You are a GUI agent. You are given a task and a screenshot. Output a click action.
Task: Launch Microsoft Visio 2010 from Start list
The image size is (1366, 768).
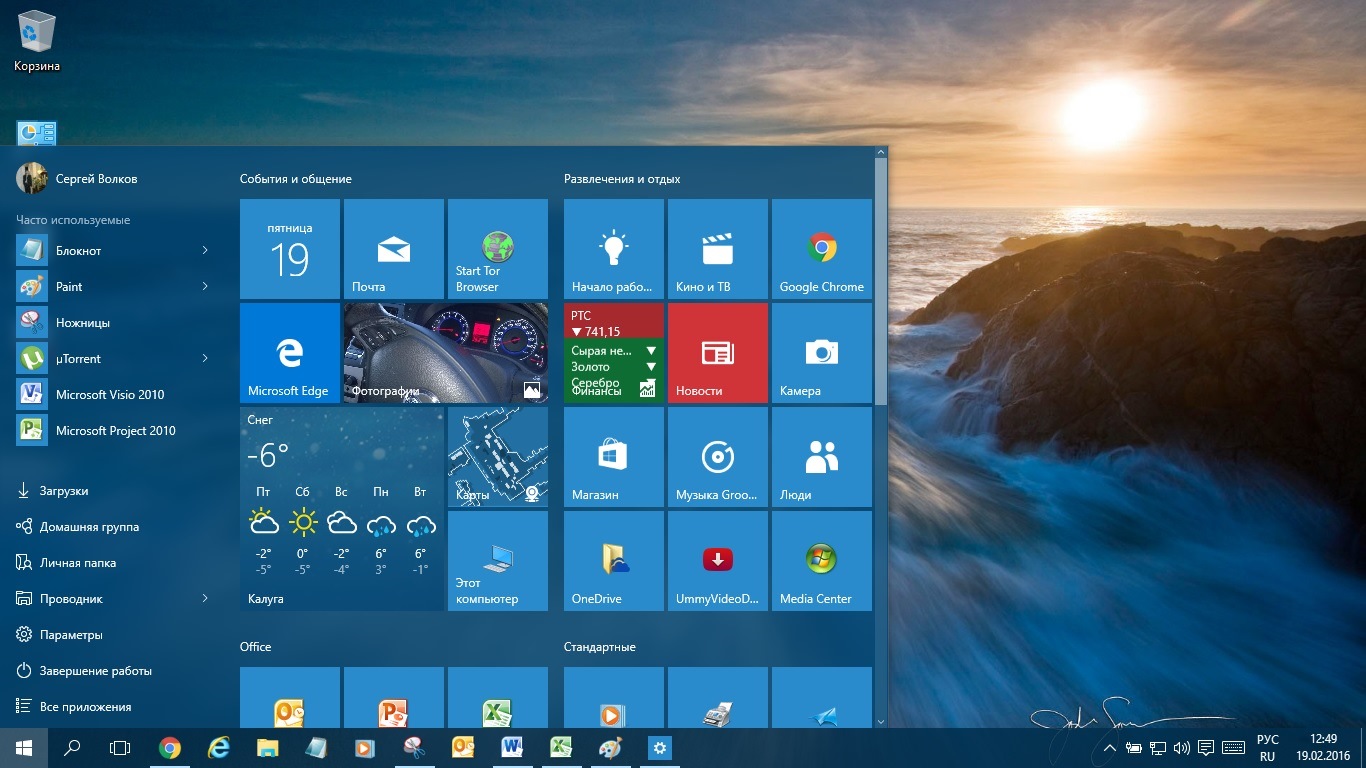click(114, 394)
